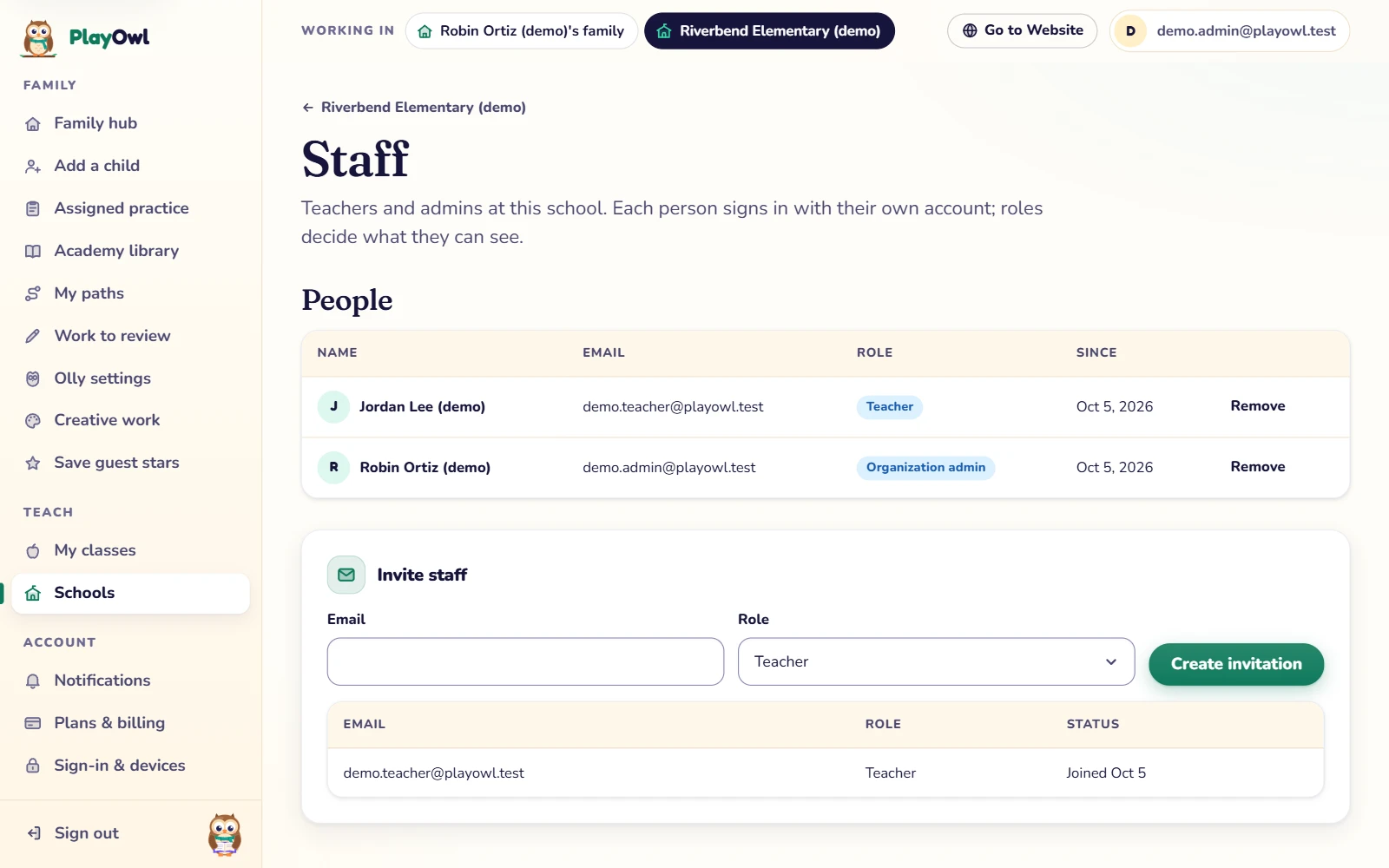This screenshot has width=1389, height=868.
Task: Click the Organization admin role badge
Action: (925, 467)
